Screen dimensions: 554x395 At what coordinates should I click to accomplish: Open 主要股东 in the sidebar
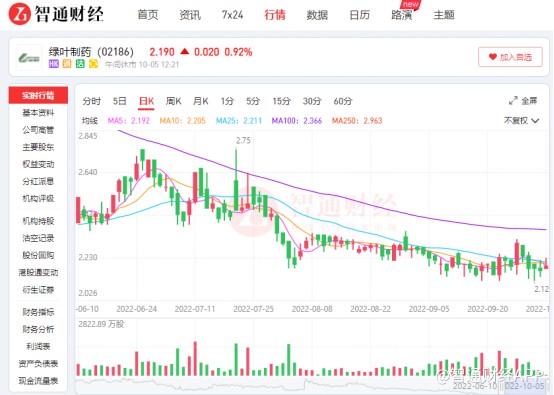click(38, 147)
